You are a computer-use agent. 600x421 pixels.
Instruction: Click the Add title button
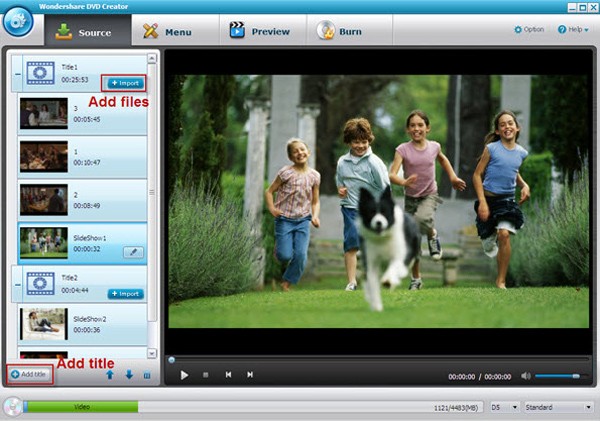pos(28,374)
